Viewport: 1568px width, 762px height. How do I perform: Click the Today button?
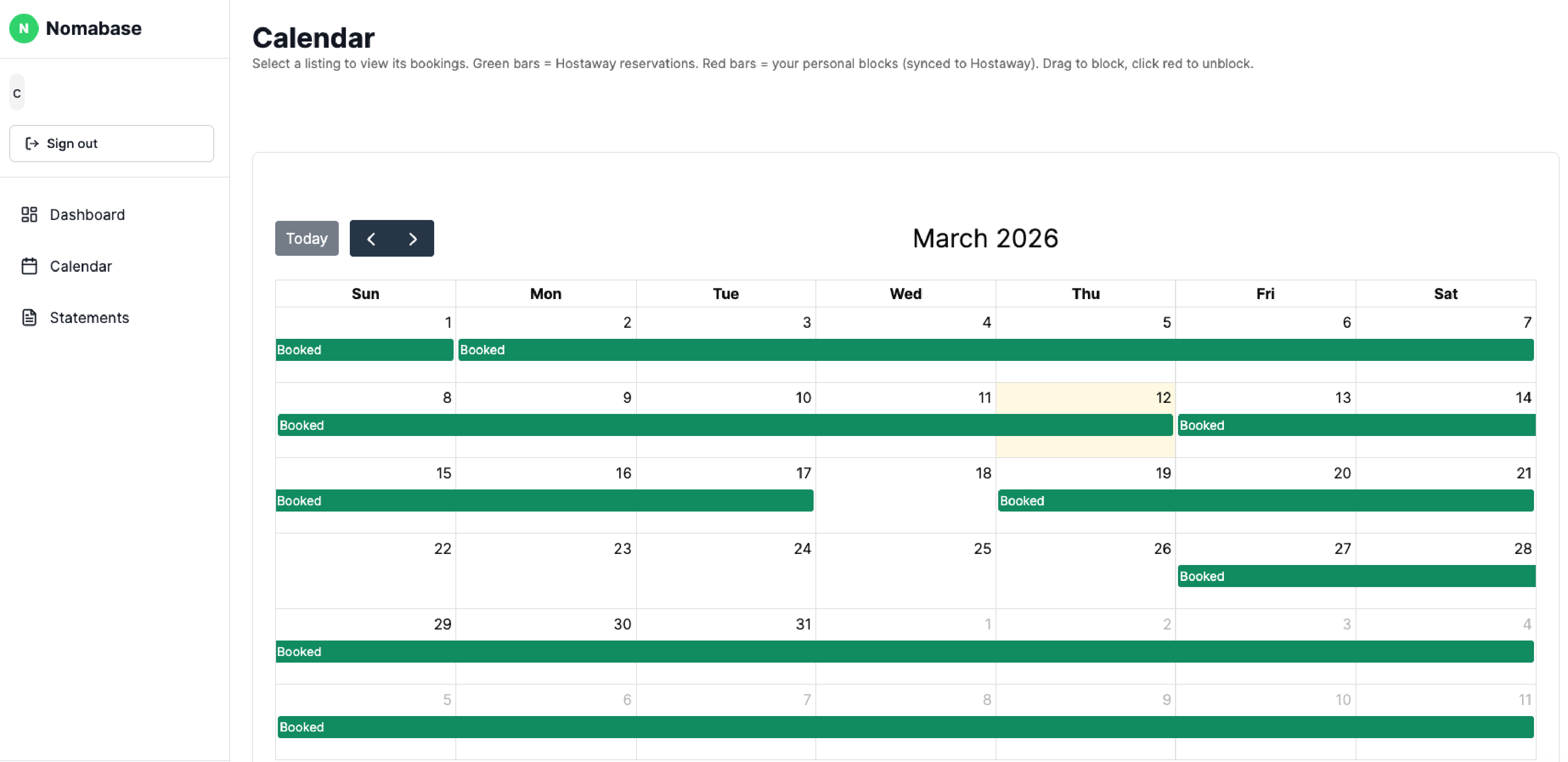[x=306, y=238]
